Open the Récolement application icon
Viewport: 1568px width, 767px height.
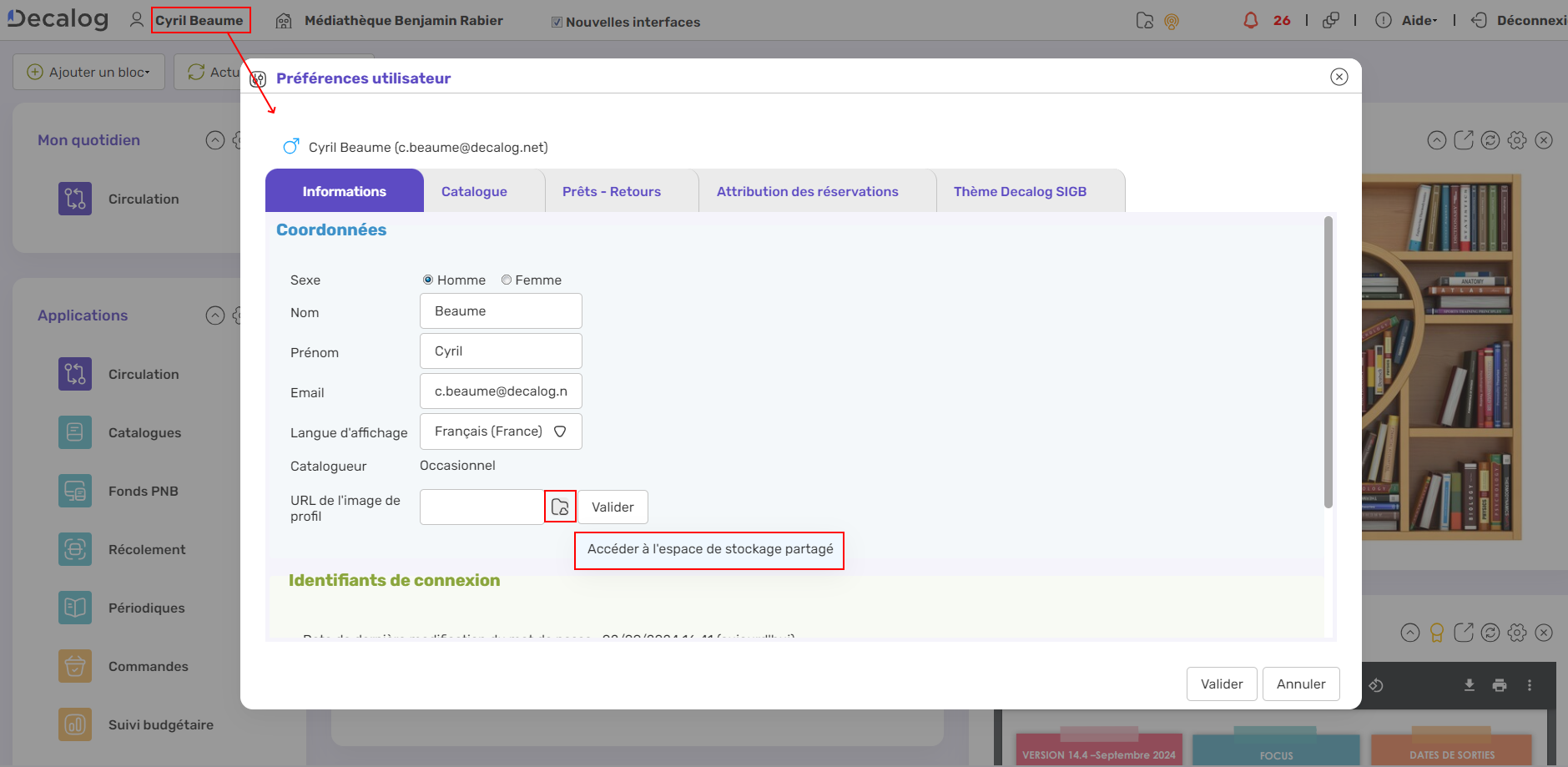75,549
